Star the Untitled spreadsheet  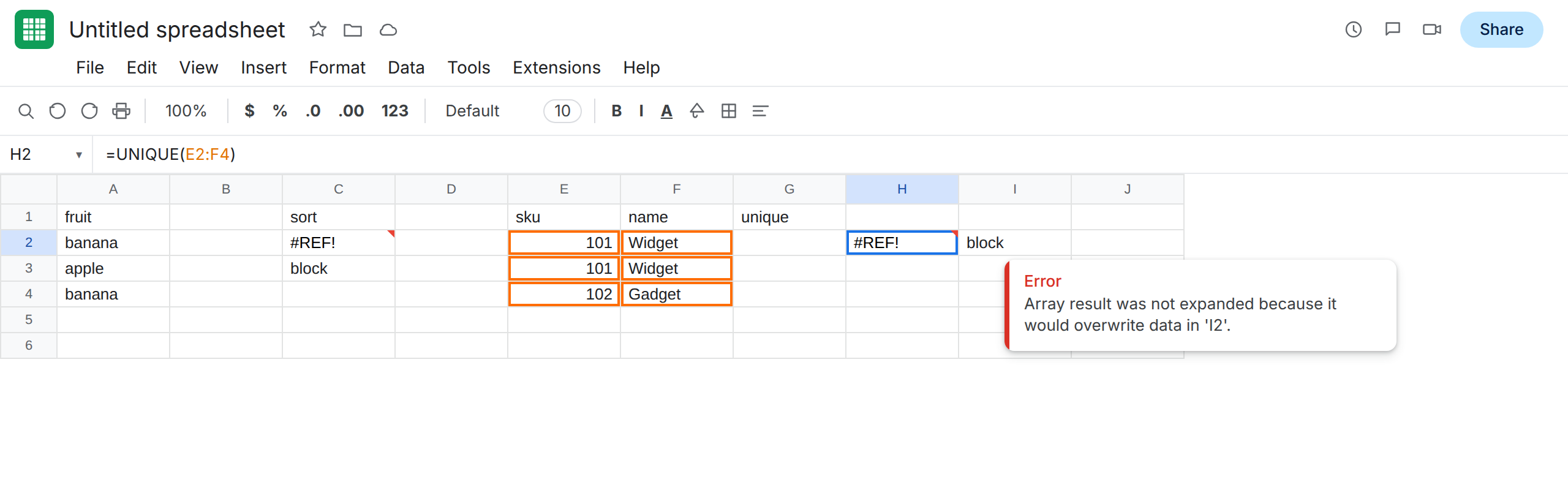click(318, 29)
